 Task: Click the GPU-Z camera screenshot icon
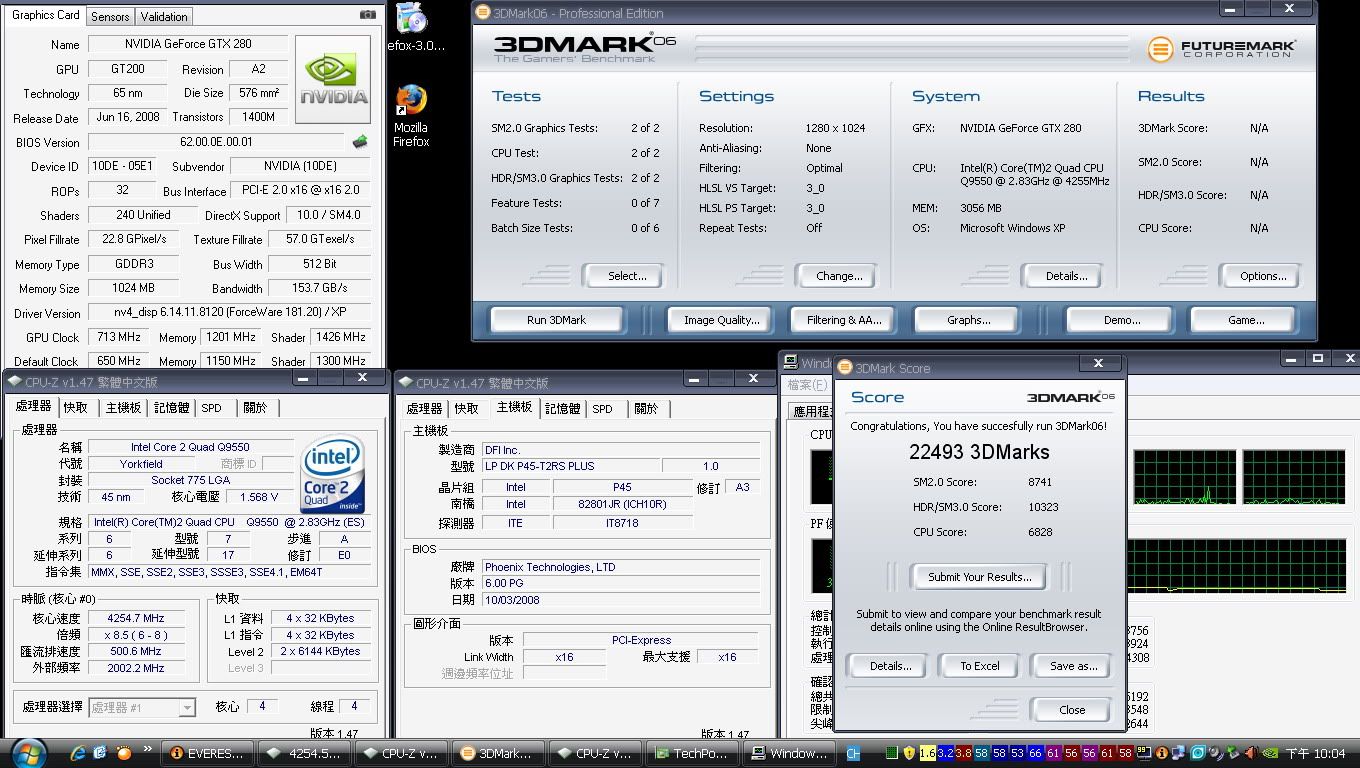coord(368,15)
